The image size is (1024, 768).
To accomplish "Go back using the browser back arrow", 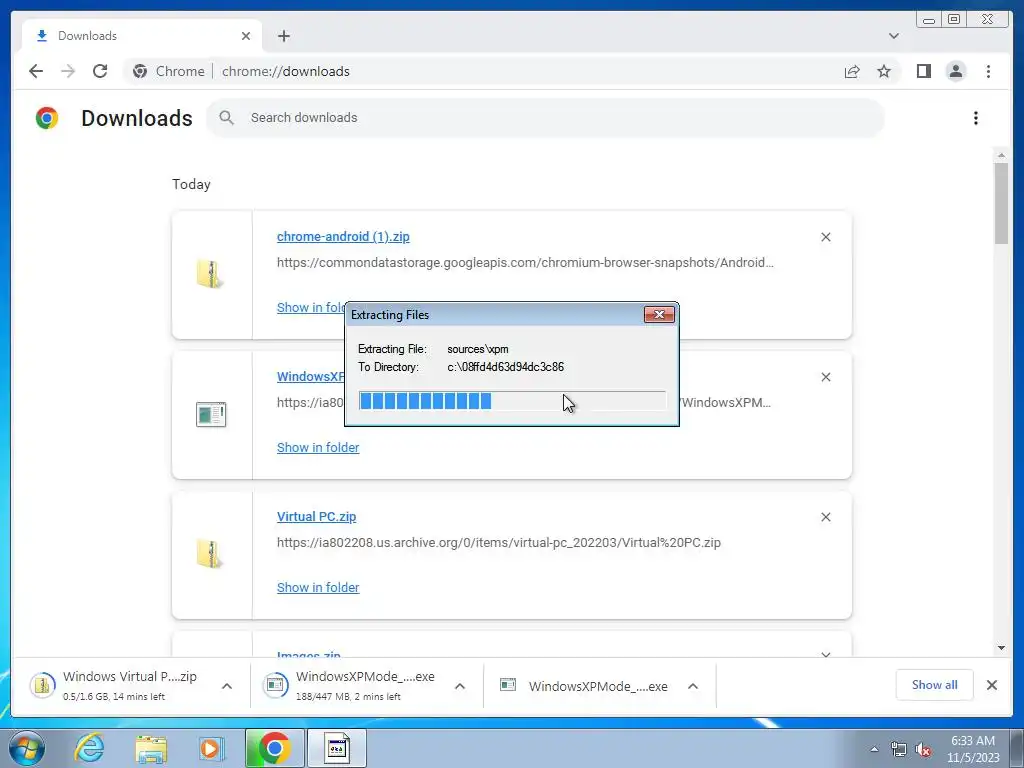I will (36, 71).
